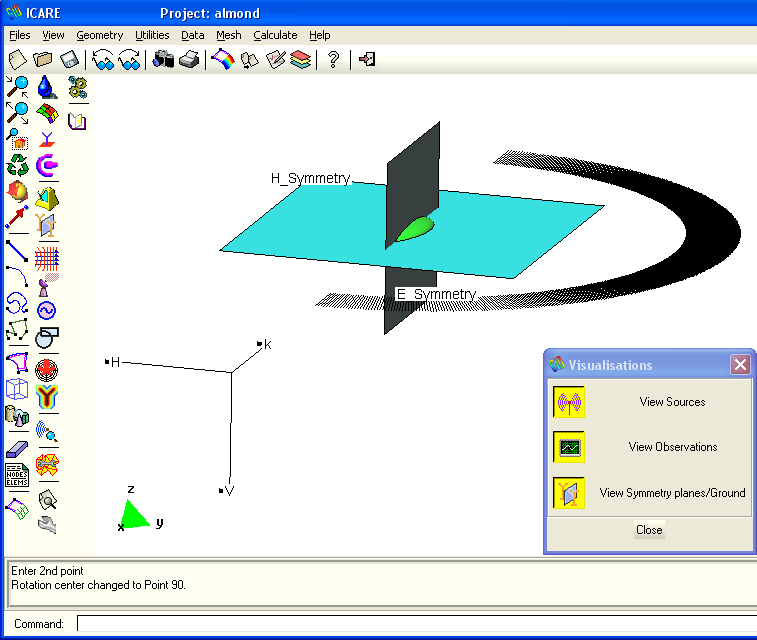Go to previous view with glasses icon
Image resolution: width=757 pixels, height=640 pixels.
[x=103, y=60]
